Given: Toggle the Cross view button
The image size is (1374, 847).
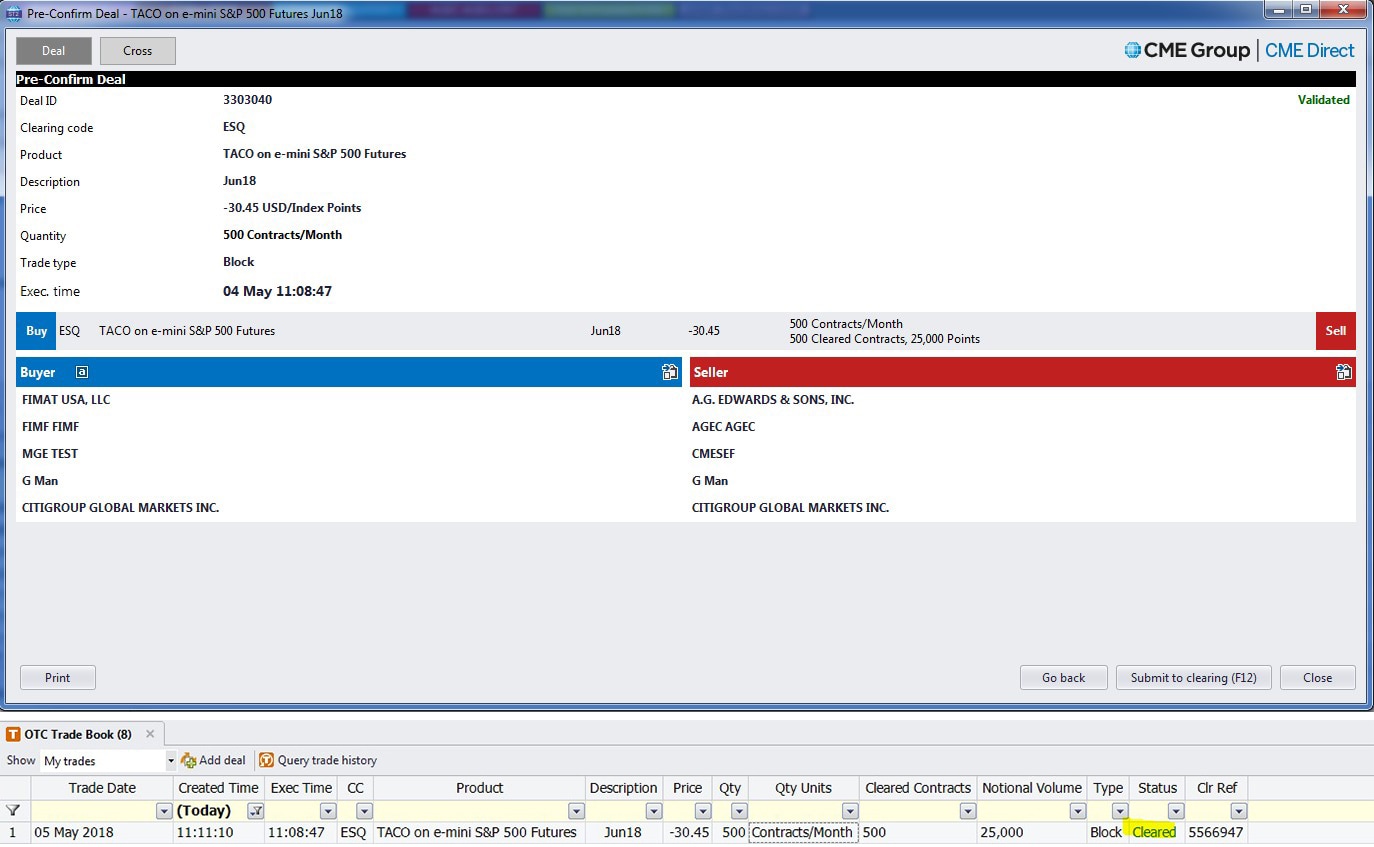Looking at the screenshot, I should coord(138,51).
